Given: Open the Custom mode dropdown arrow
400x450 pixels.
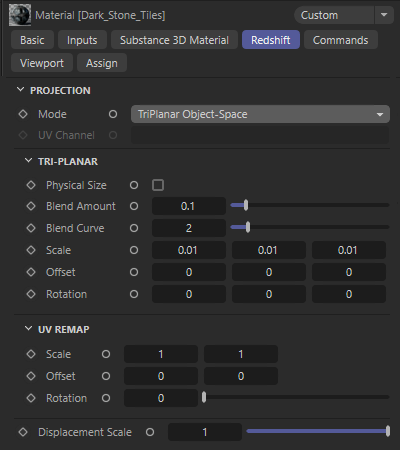Looking at the screenshot, I should pos(384,15).
